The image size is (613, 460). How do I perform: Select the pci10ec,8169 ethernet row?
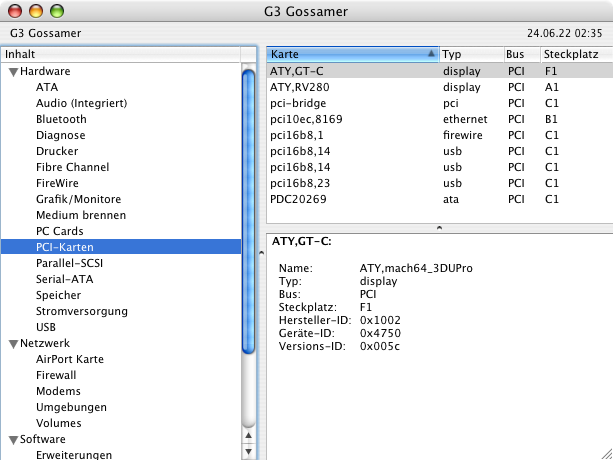440,119
